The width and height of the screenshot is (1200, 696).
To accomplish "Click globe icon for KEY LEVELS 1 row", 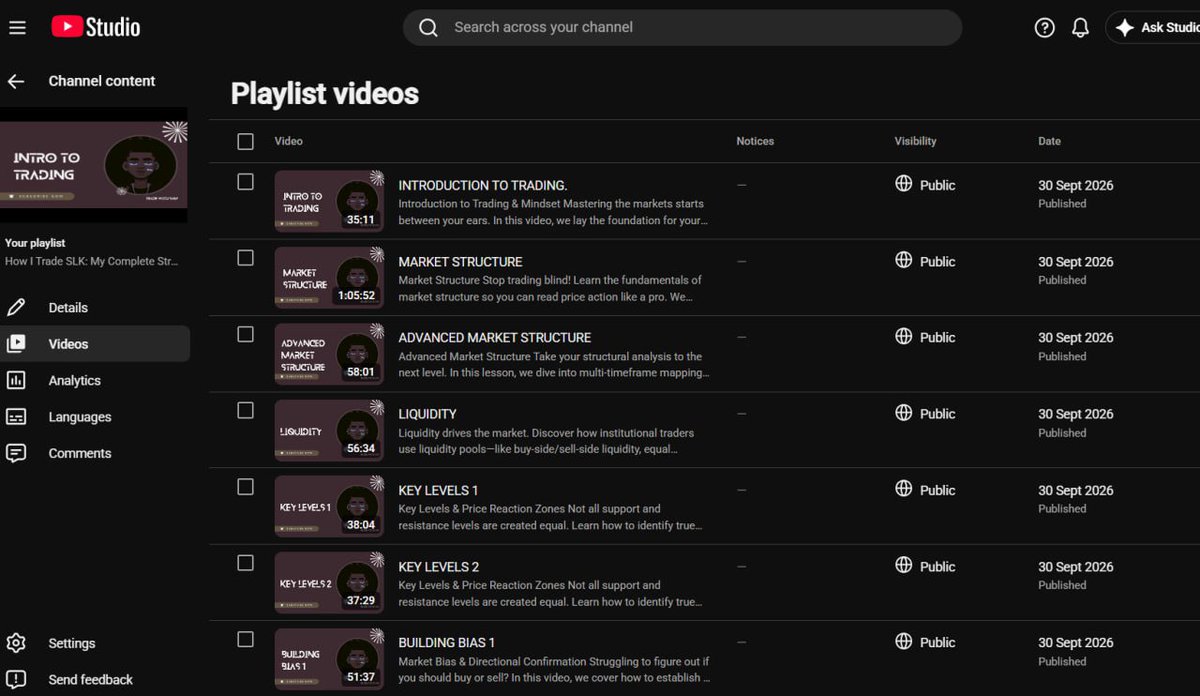I will [904, 489].
